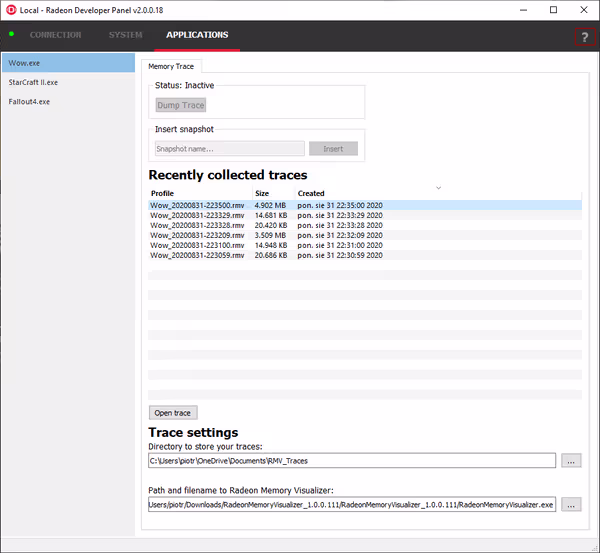Open the Memory Trace tab

tap(170, 66)
